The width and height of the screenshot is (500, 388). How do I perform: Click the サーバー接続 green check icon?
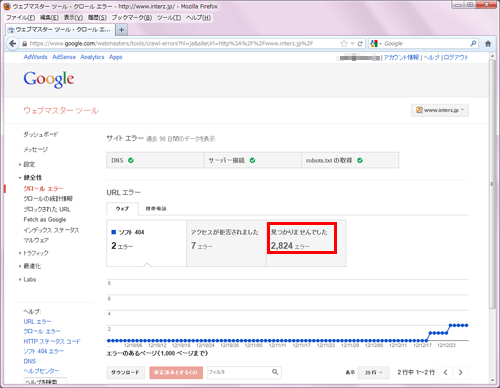(252, 160)
